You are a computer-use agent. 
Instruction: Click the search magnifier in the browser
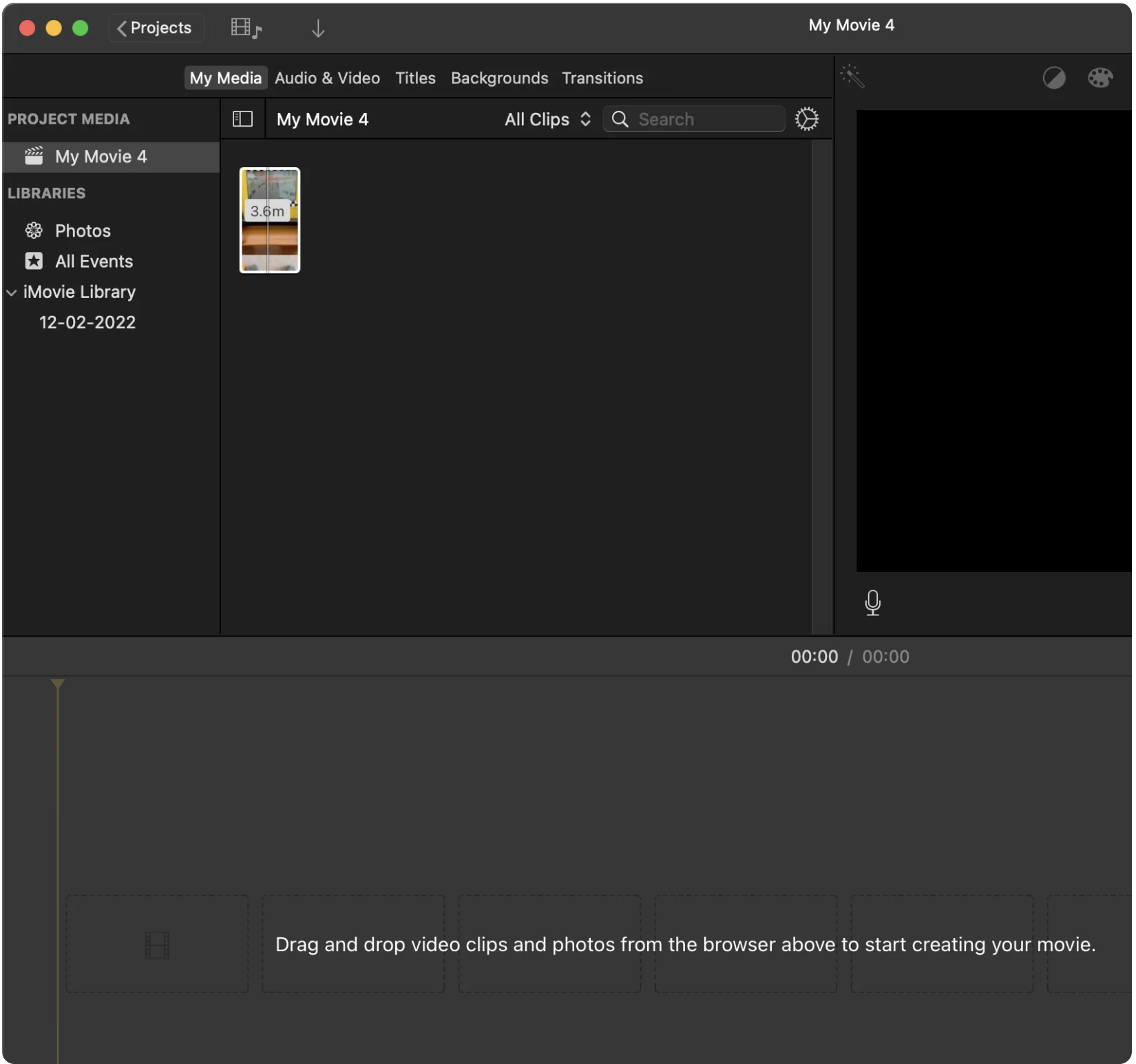[x=620, y=118]
